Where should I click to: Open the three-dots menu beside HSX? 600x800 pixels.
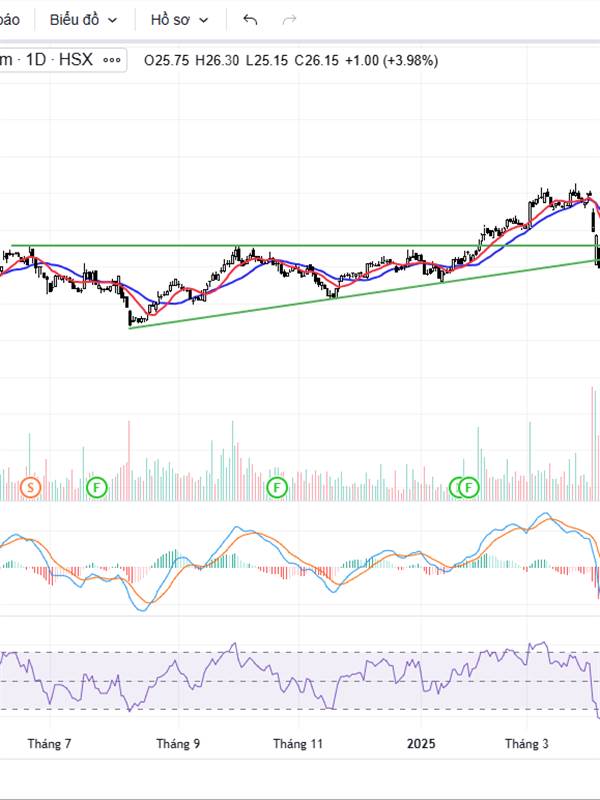(x=112, y=60)
